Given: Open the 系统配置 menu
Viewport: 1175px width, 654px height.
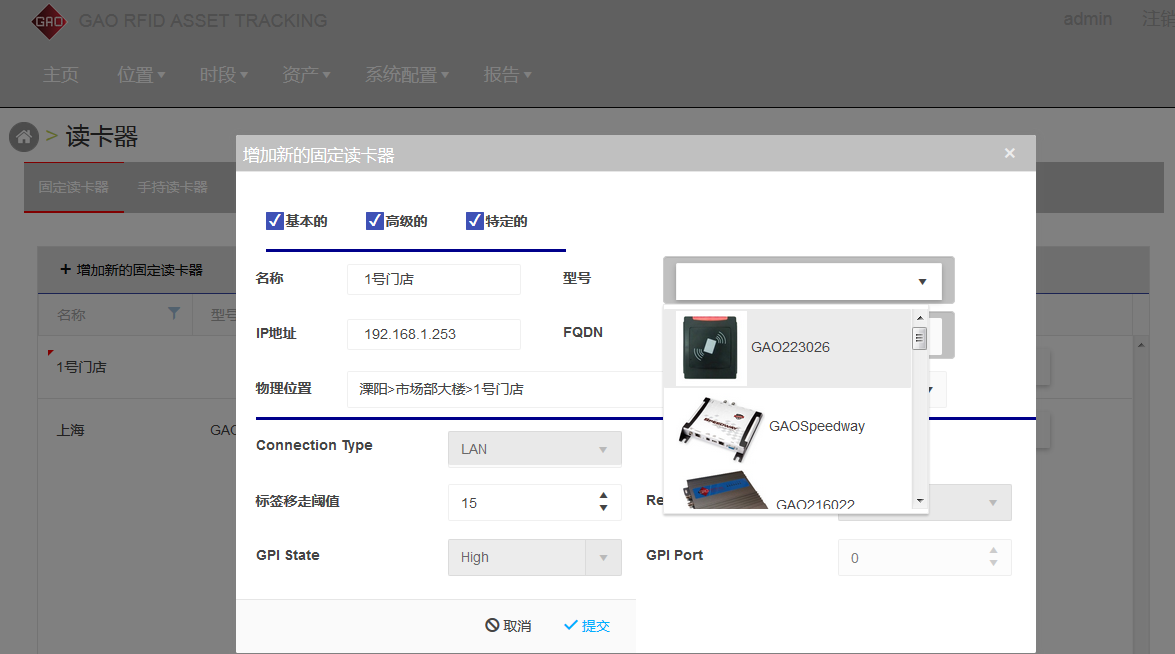Looking at the screenshot, I should point(406,75).
